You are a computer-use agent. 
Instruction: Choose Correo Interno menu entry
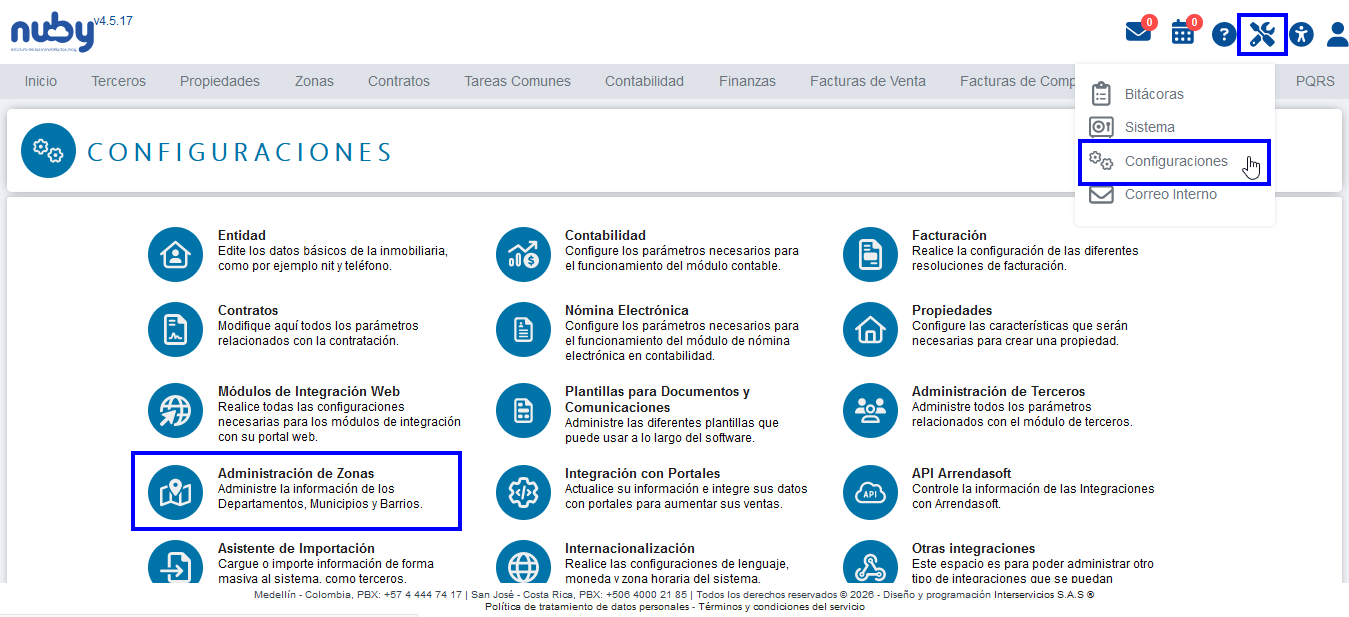[x=1170, y=194]
